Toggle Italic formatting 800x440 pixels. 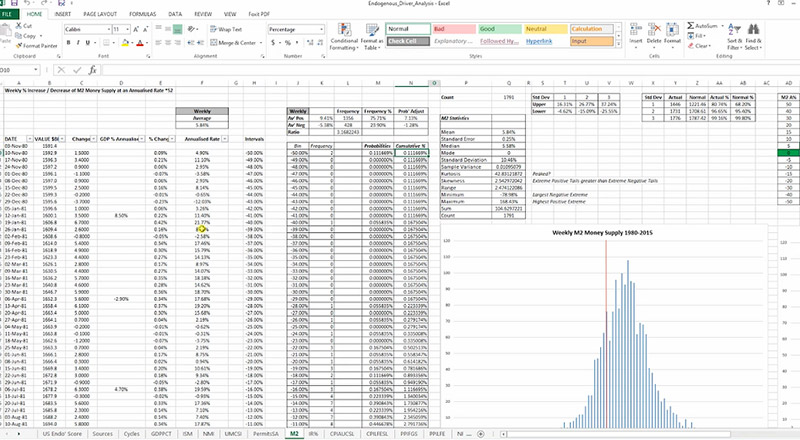pos(78,43)
